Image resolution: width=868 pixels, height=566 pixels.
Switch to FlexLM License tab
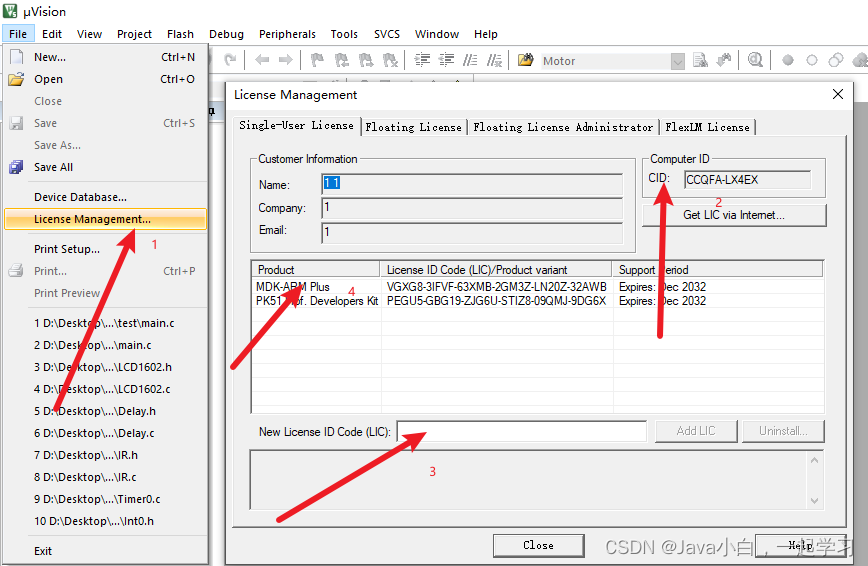tap(707, 127)
